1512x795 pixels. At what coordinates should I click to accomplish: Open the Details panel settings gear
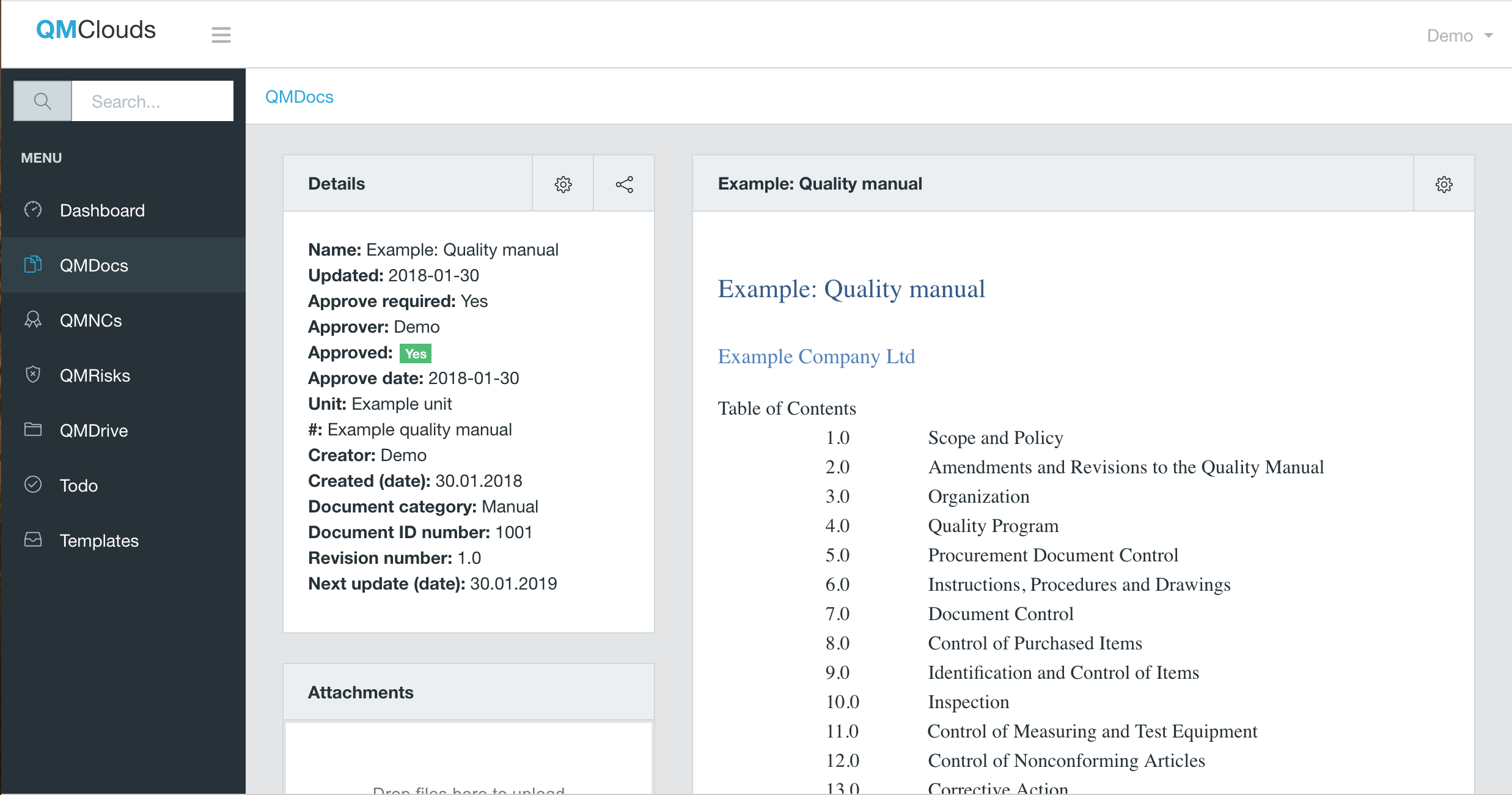[563, 184]
